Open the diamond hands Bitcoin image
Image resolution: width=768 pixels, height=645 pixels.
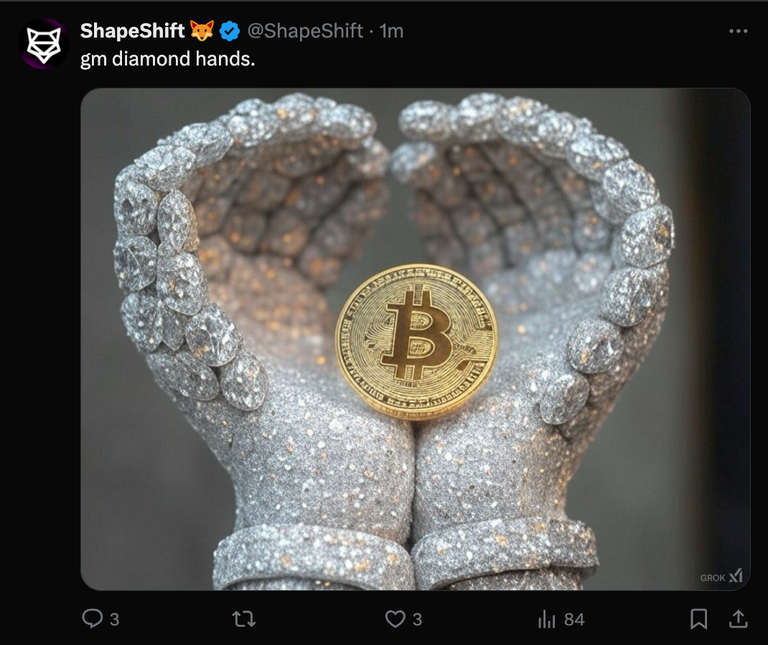point(415,339)
